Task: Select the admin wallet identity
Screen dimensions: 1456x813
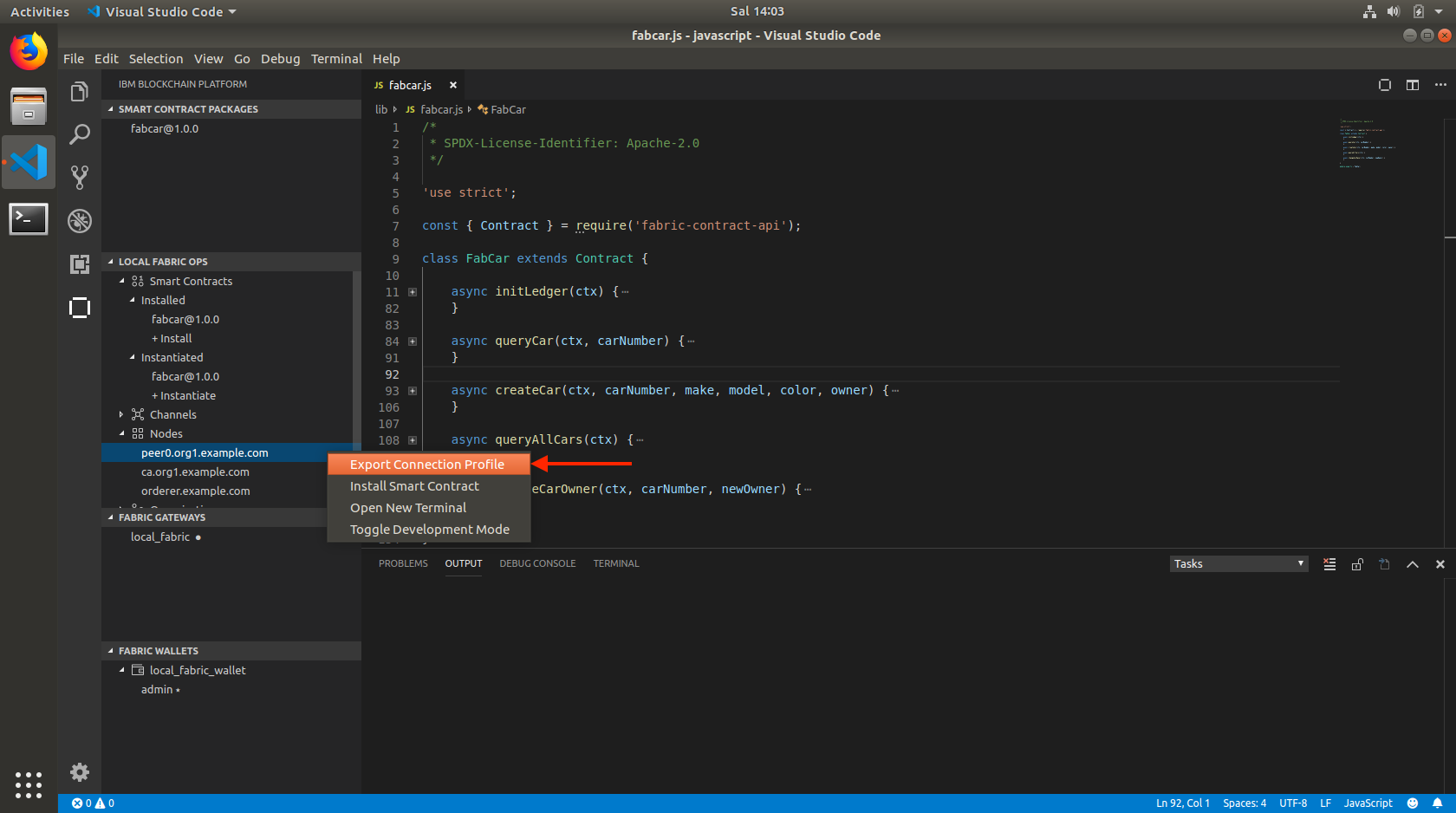Action: 157,689
